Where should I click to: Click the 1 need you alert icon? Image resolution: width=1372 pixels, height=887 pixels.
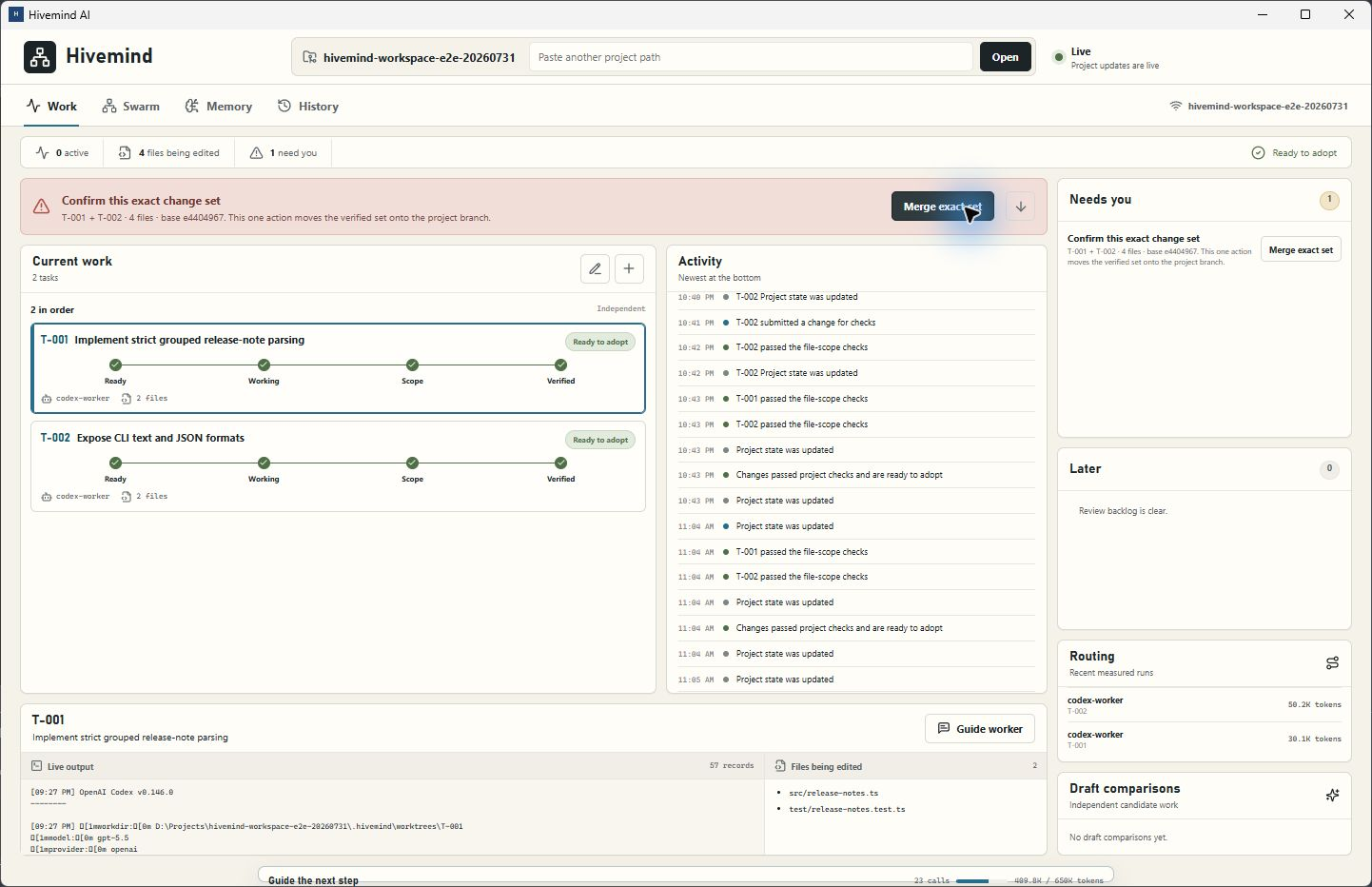tap(256, 152)
